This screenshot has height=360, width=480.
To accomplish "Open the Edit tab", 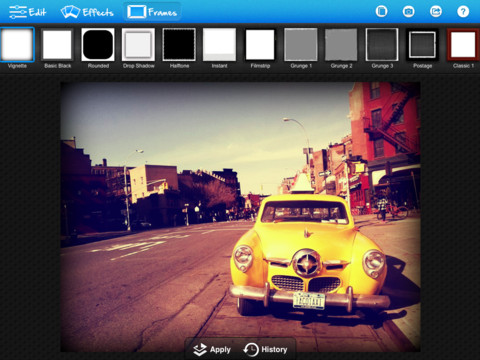I will tap(27, 12).
